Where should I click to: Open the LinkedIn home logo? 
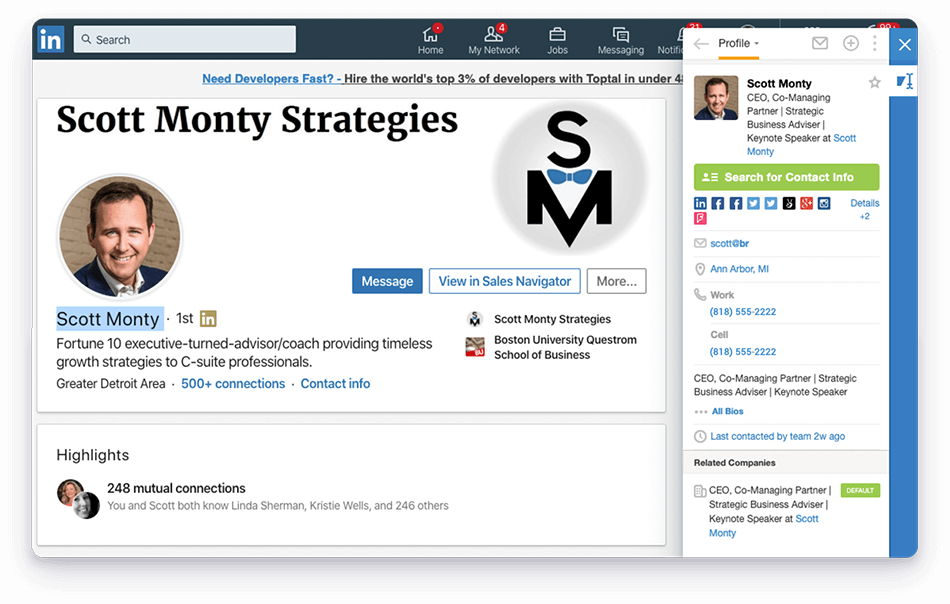(x=50, y=38)
